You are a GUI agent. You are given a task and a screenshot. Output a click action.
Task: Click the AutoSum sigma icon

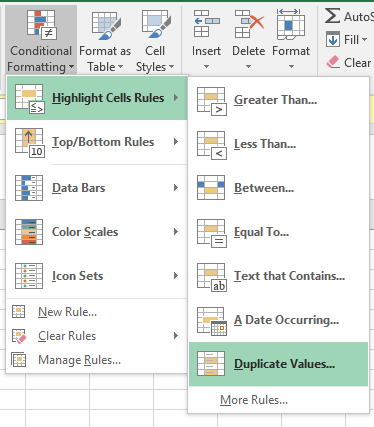pos(332,16)
